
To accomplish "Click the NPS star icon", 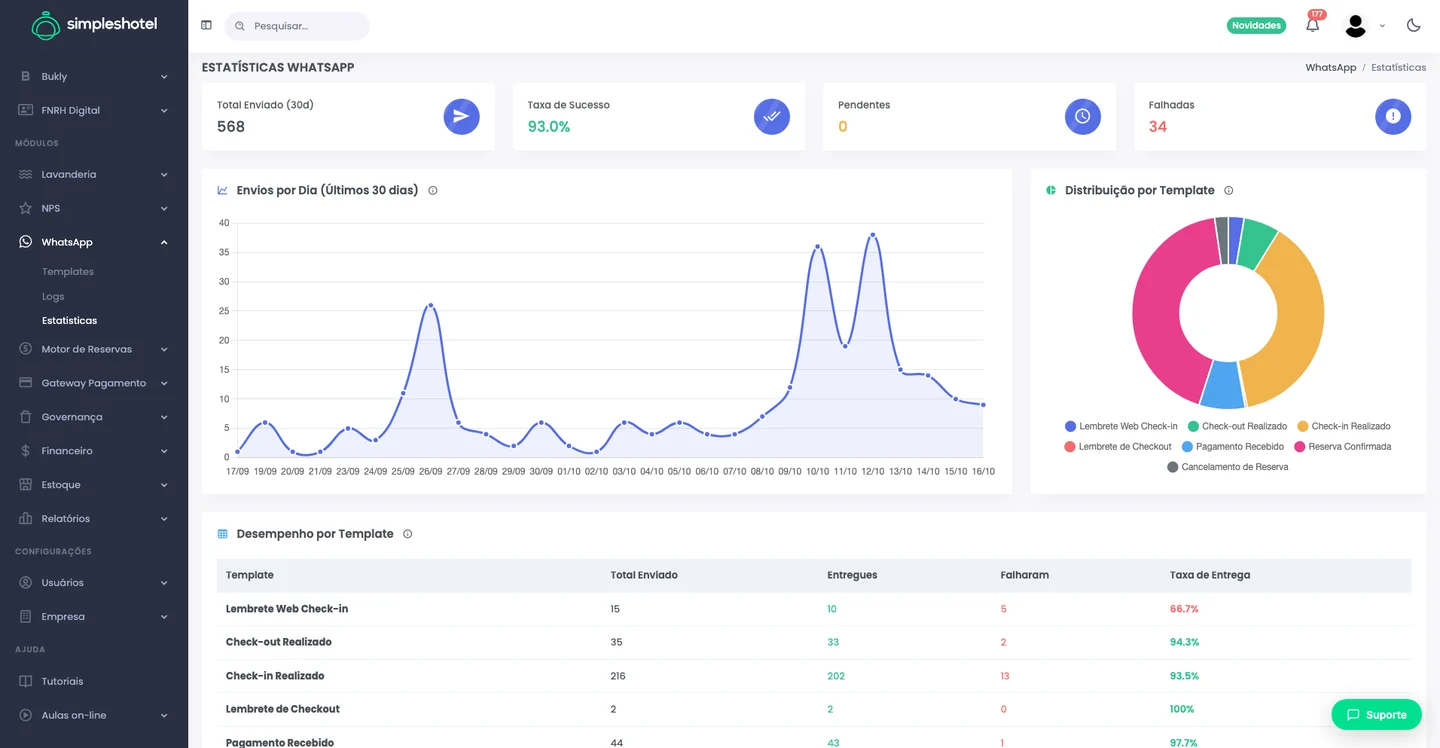I will [x=26, y=208].
